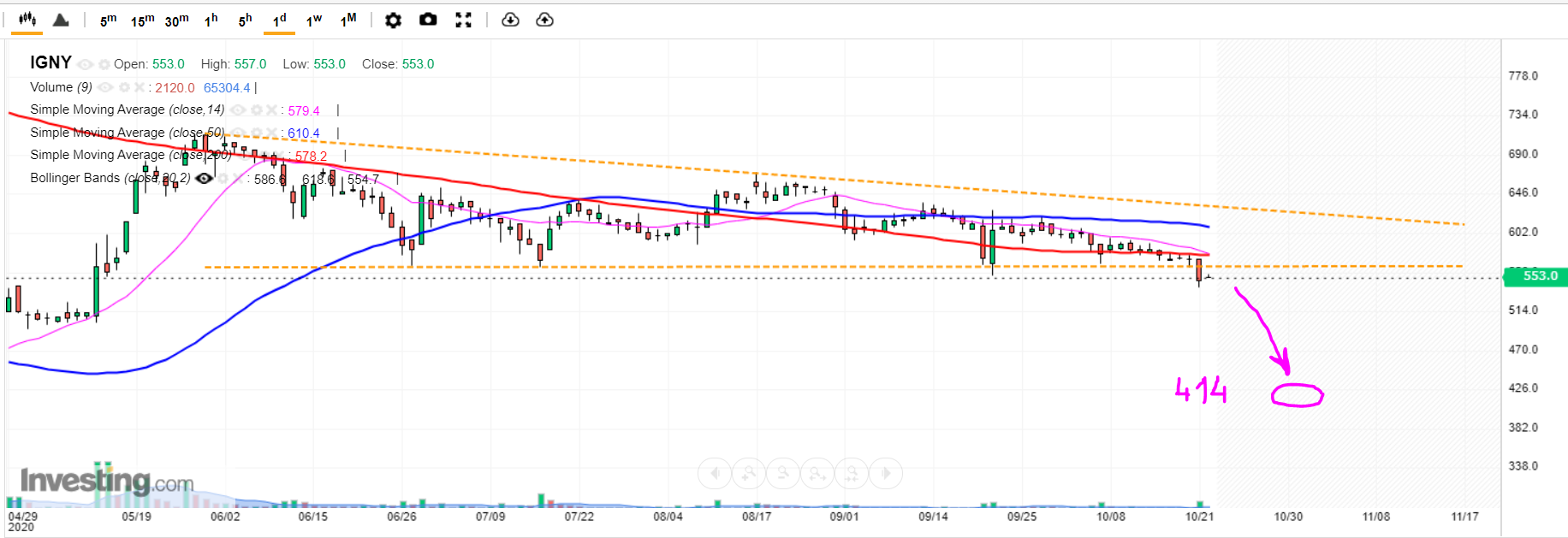Hide the Simple Moving Average 14 line
Screen dimensions: 1568x538
point(238,110)
